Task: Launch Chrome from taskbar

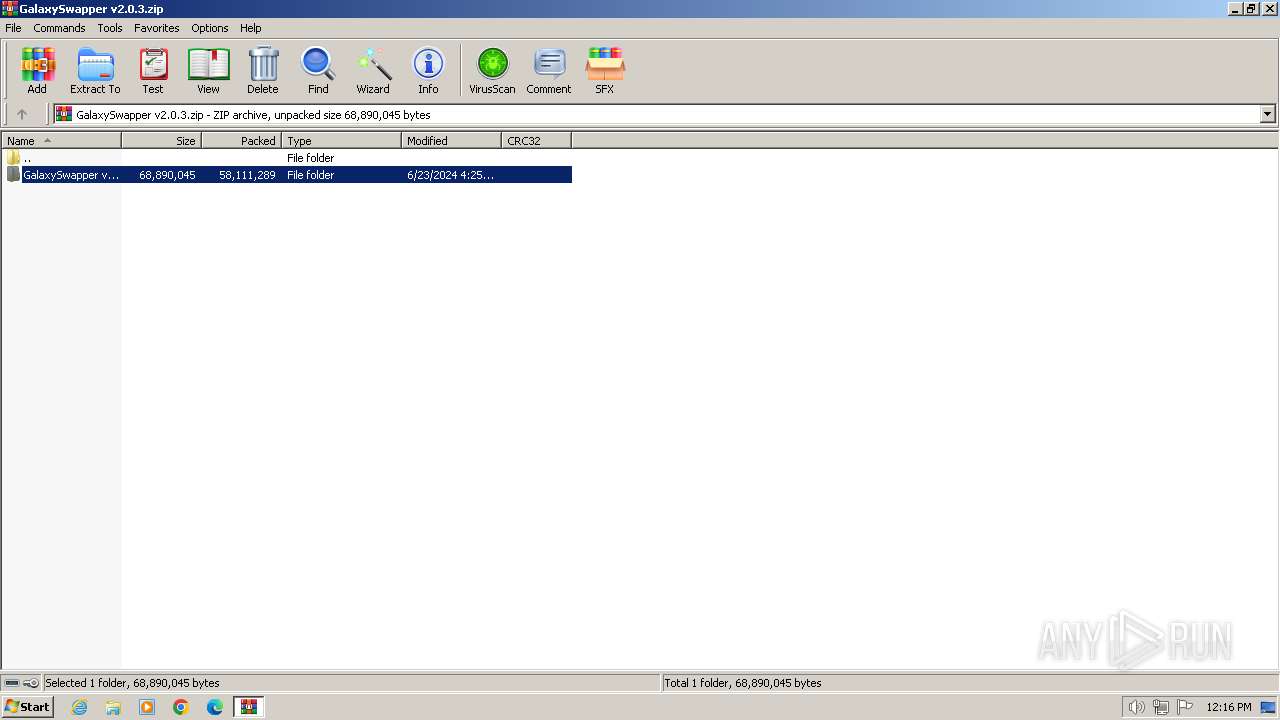Action: tap(181, 707)
